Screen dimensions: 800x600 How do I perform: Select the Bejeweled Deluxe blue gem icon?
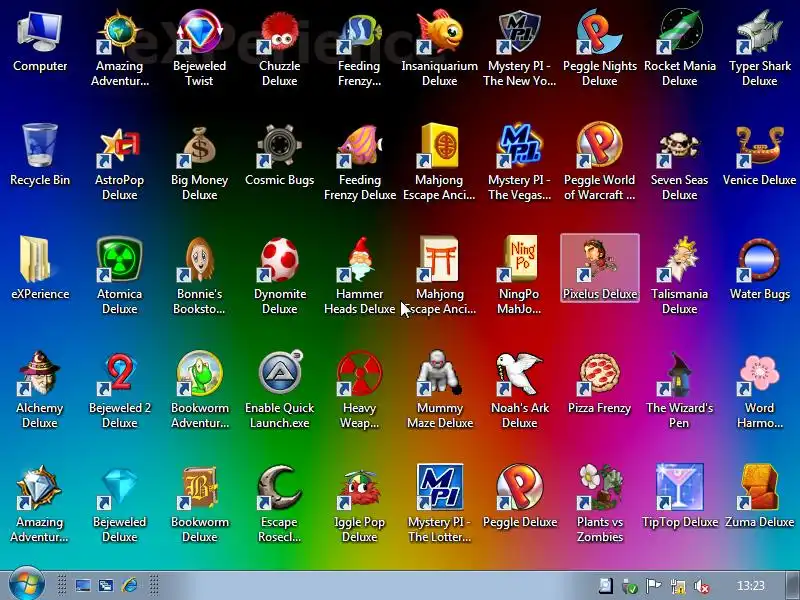tap(119, 504)
